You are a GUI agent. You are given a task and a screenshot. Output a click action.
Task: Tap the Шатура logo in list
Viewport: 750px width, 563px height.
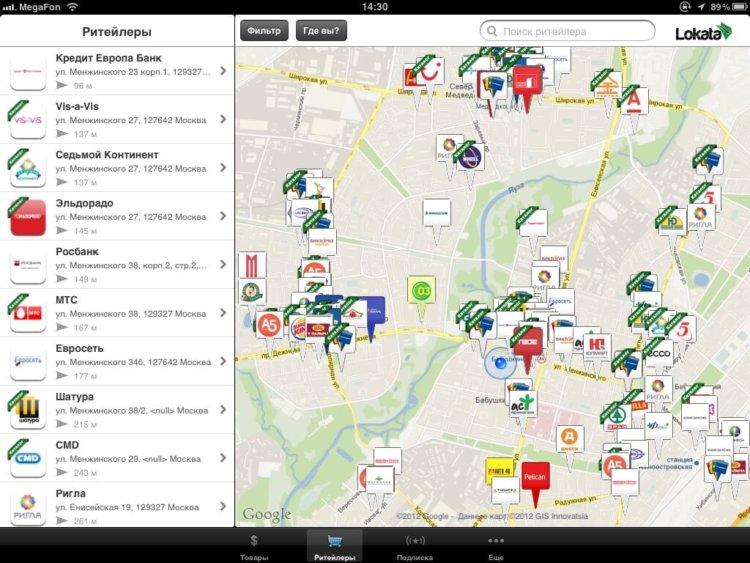(28, 410)
